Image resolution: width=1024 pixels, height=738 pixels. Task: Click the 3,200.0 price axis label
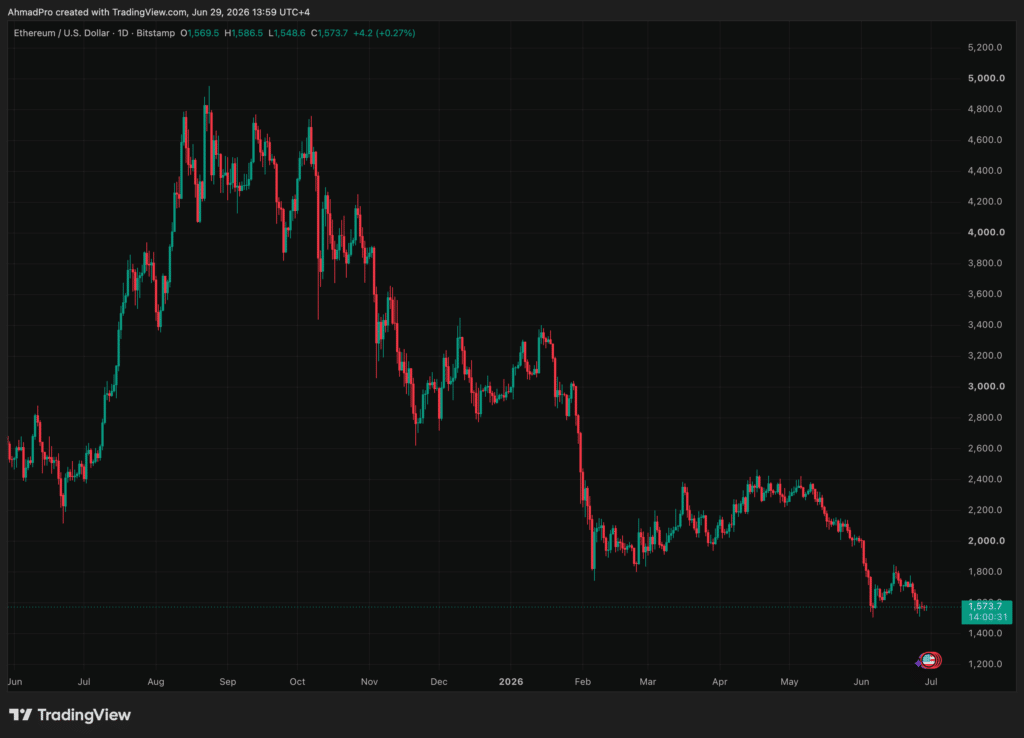pos(985,356)
